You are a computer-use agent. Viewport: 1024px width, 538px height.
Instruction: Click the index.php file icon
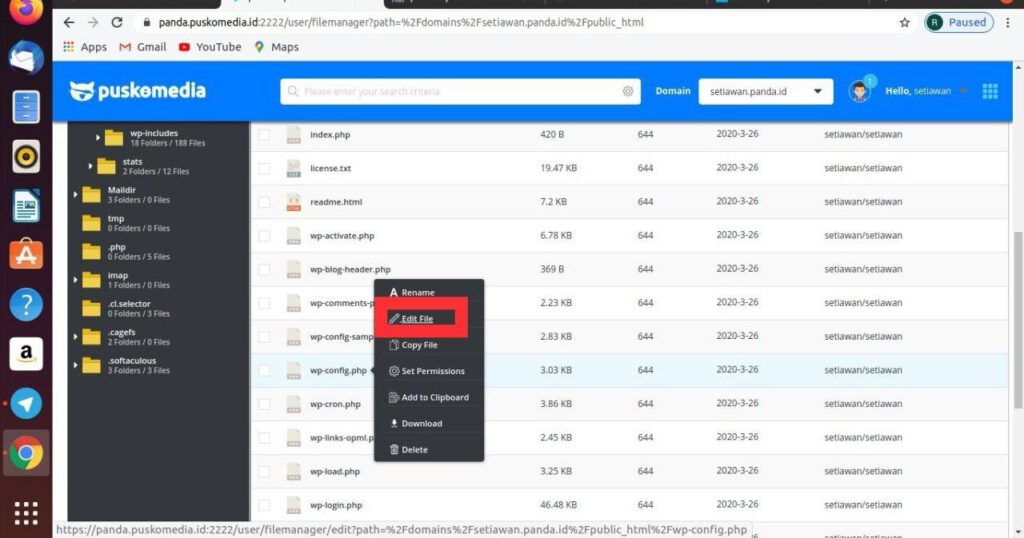(294, 134)
